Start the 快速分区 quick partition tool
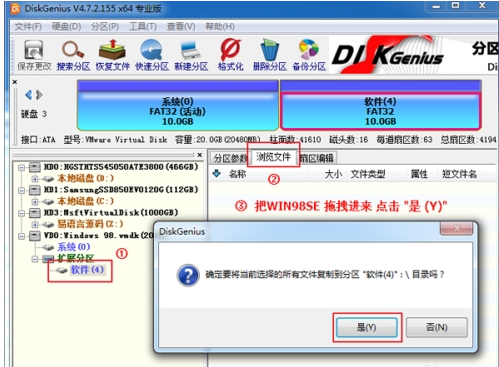Image resolution: width=499 pixels, height=367 pixels. [x=152, y=55]
